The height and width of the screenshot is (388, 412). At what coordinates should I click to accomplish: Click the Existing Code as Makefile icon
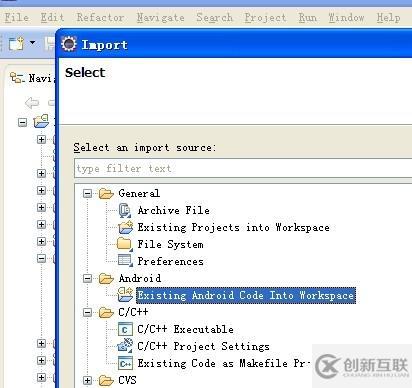coord(125,363)
